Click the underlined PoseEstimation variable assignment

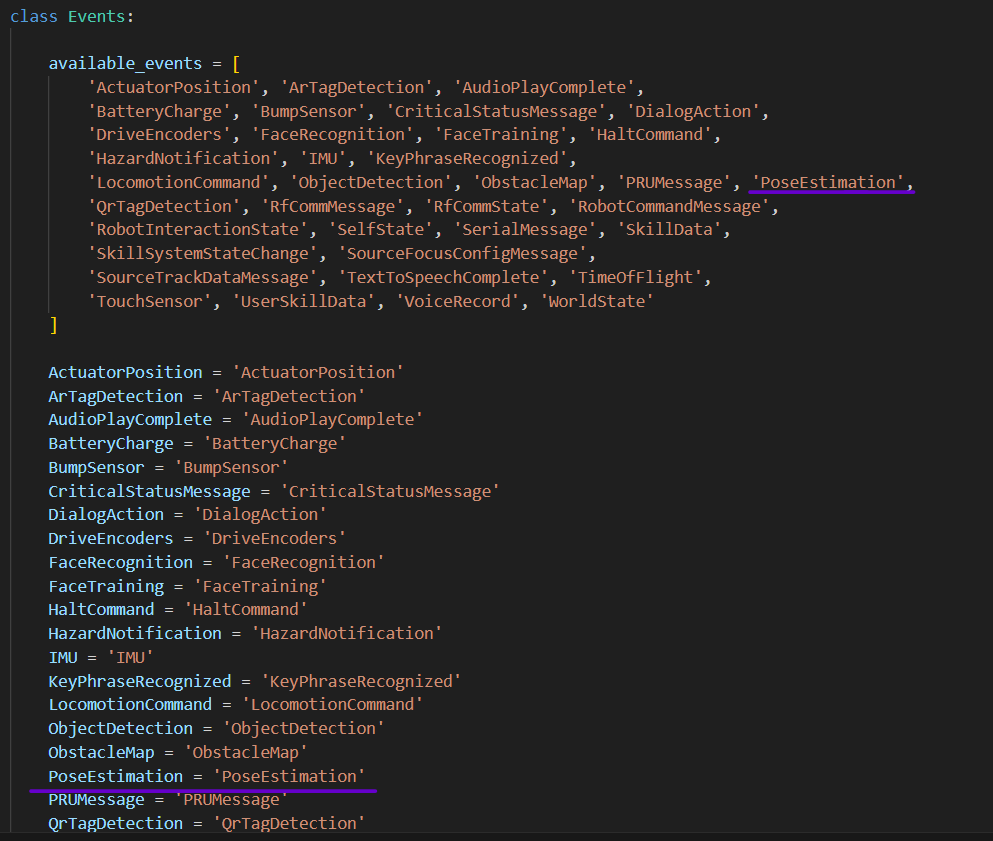115,776
